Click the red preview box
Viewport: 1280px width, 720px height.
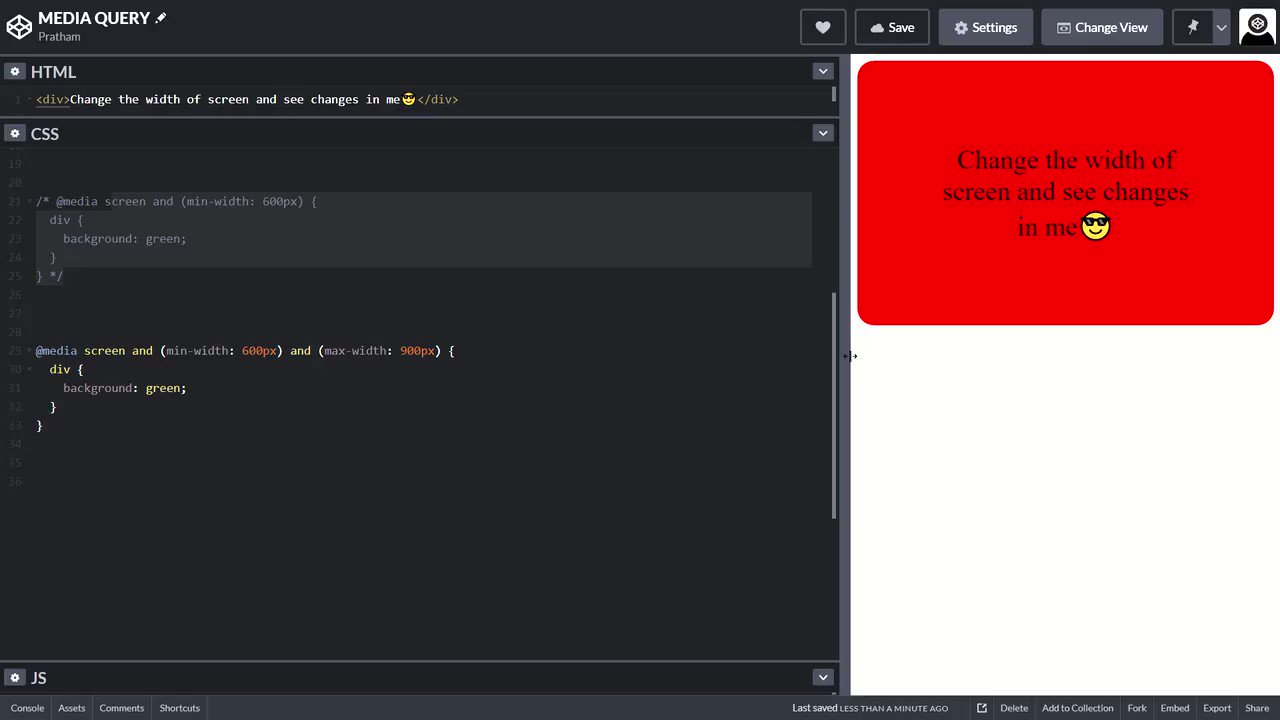point(1065,193)
